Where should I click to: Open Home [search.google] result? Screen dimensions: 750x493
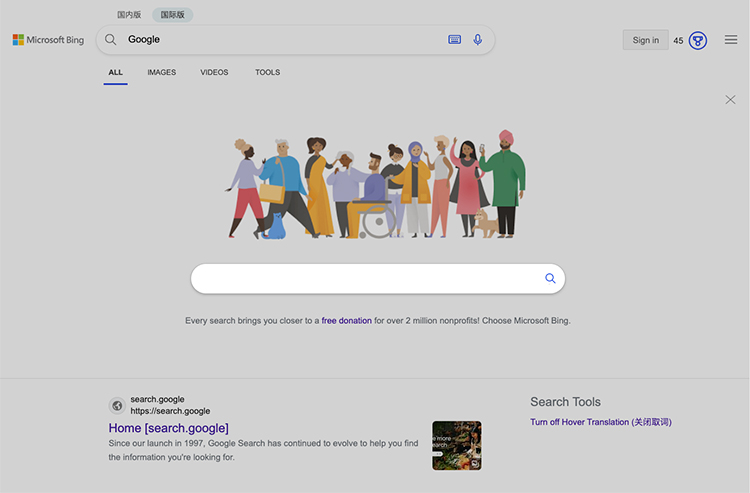(168, 428)
